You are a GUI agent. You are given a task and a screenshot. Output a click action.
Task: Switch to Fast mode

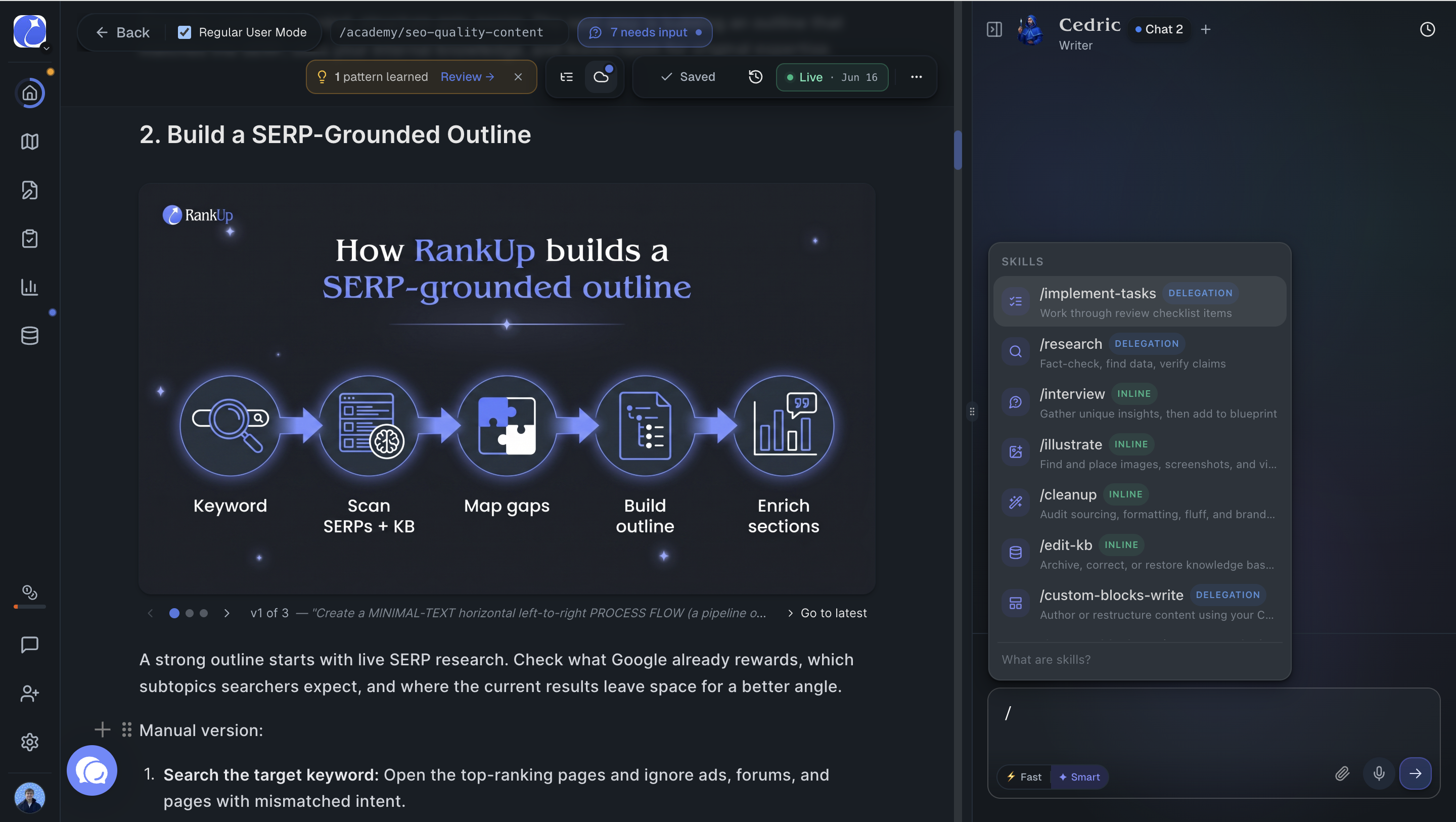1024,777
